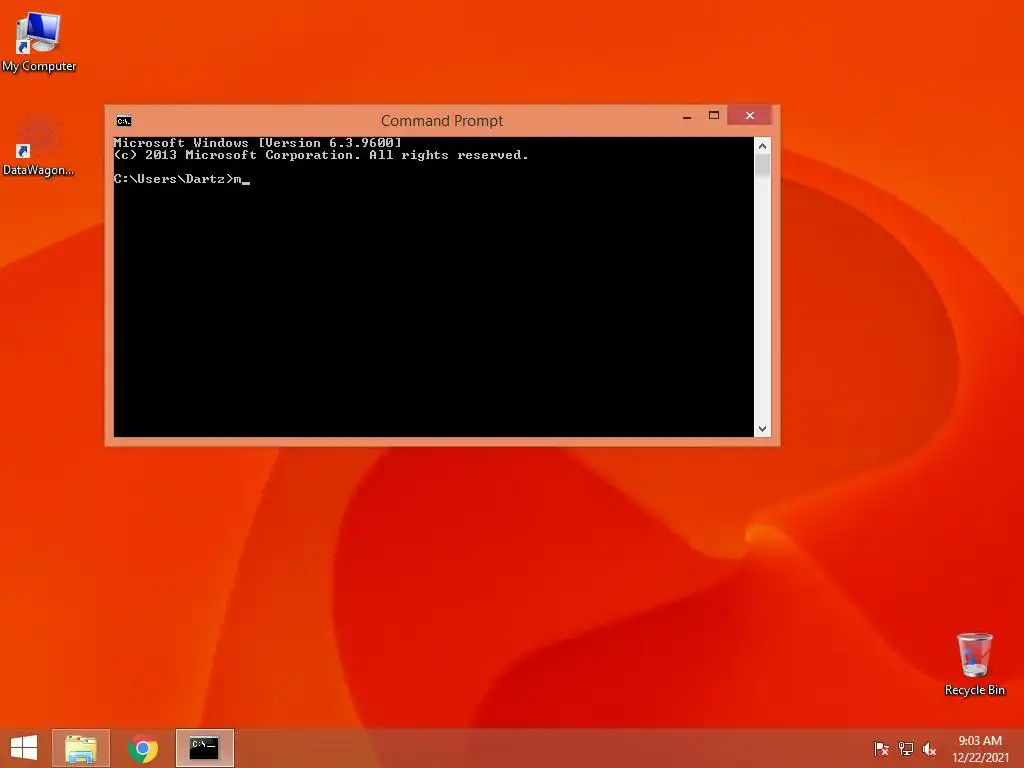The height and width of the screenshot is (768, 1024).
Task: Click the Command Prompt scroll down arrow
Action: (762, 429)
